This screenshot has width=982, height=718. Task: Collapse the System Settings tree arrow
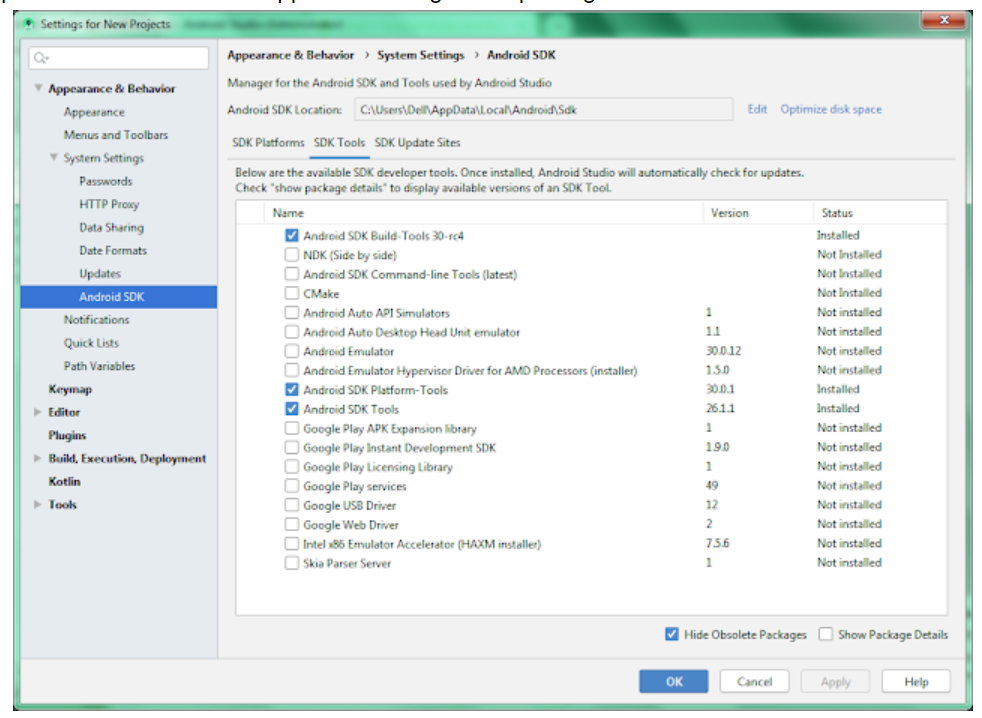pos(54,157)
